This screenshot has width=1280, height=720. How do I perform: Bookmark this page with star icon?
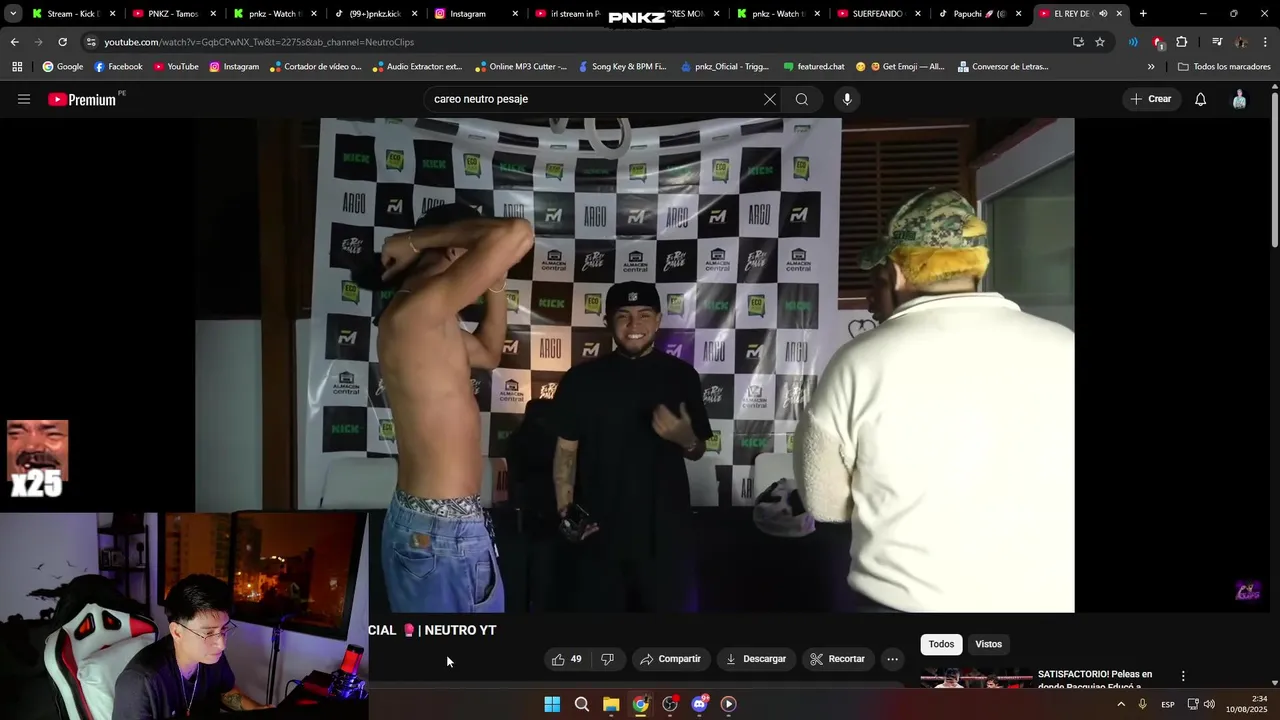[x=1100, y=42]
